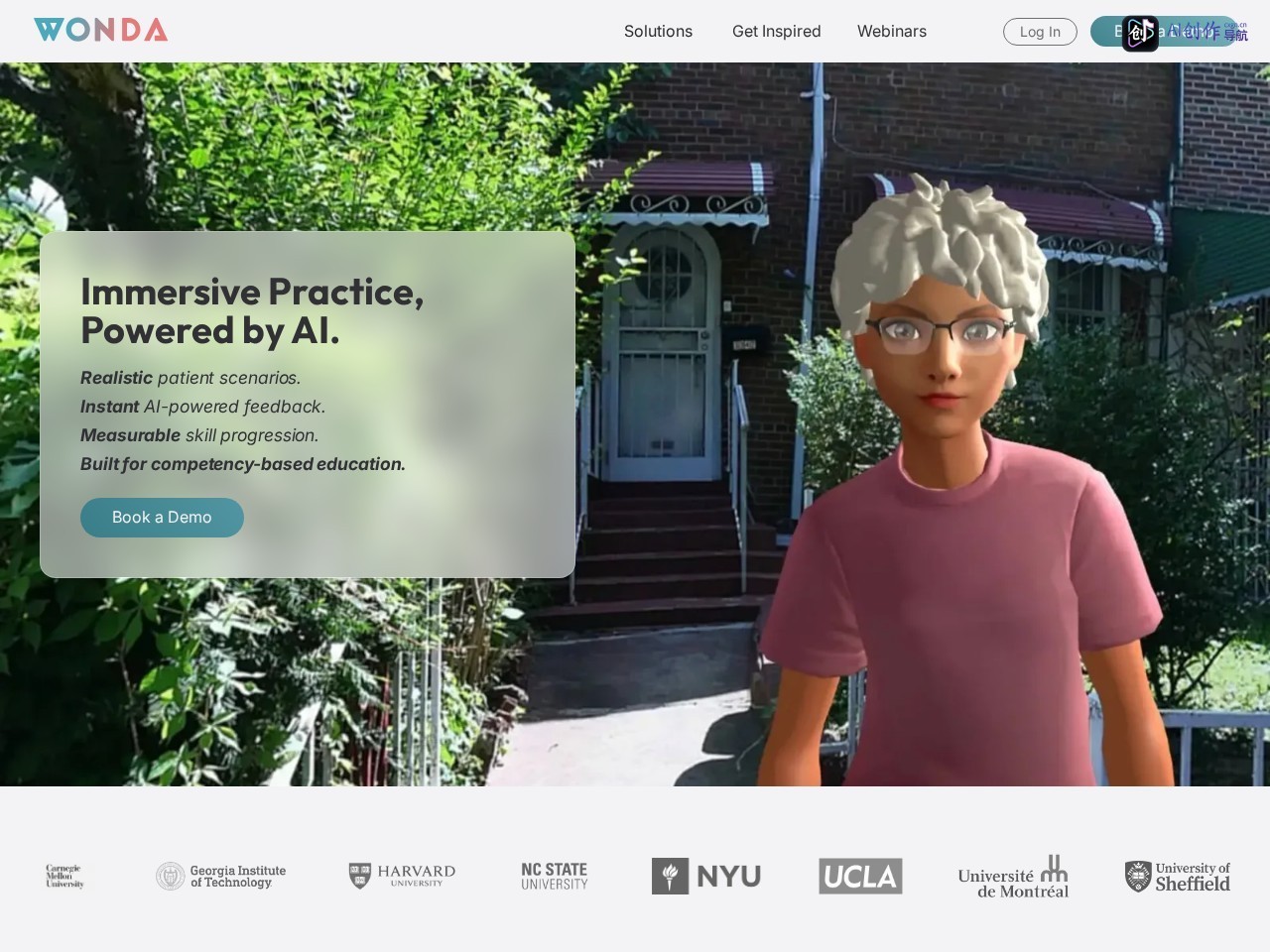Click the NC State University logo
1270x952 pixels.
coord(554,877)
